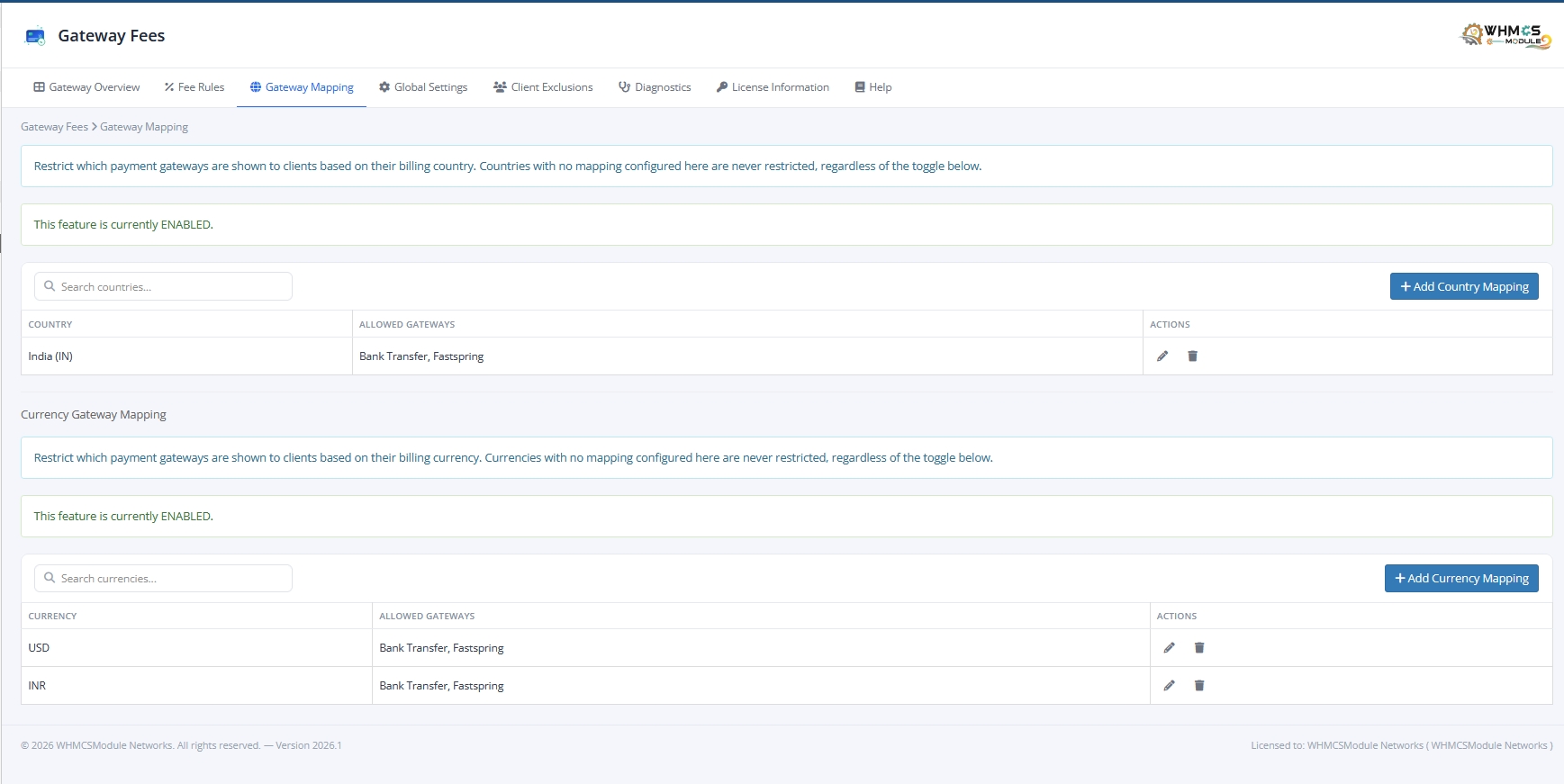Click the WHMCS Module logo

click(1505, 36)
